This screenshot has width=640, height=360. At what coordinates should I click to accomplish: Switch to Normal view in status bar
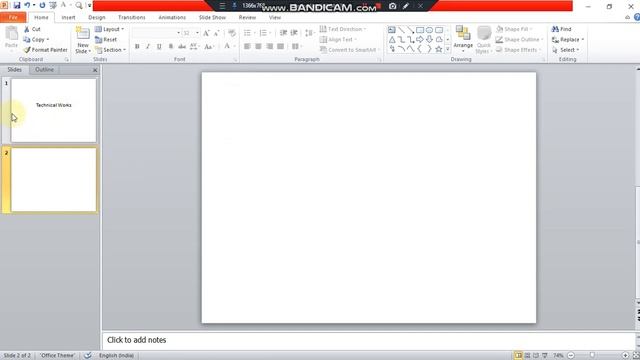[518, 356]
